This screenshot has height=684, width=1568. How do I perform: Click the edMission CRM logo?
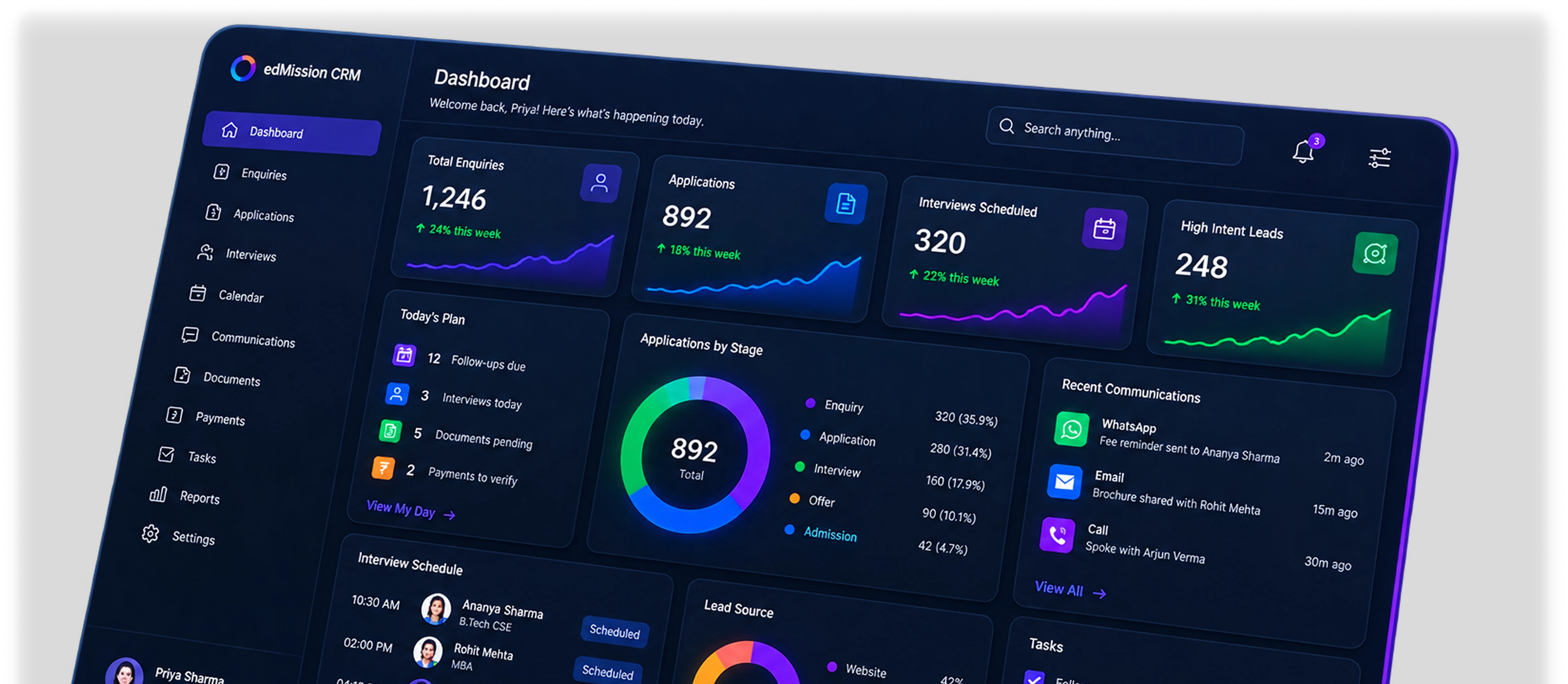[x=243, y=67]
